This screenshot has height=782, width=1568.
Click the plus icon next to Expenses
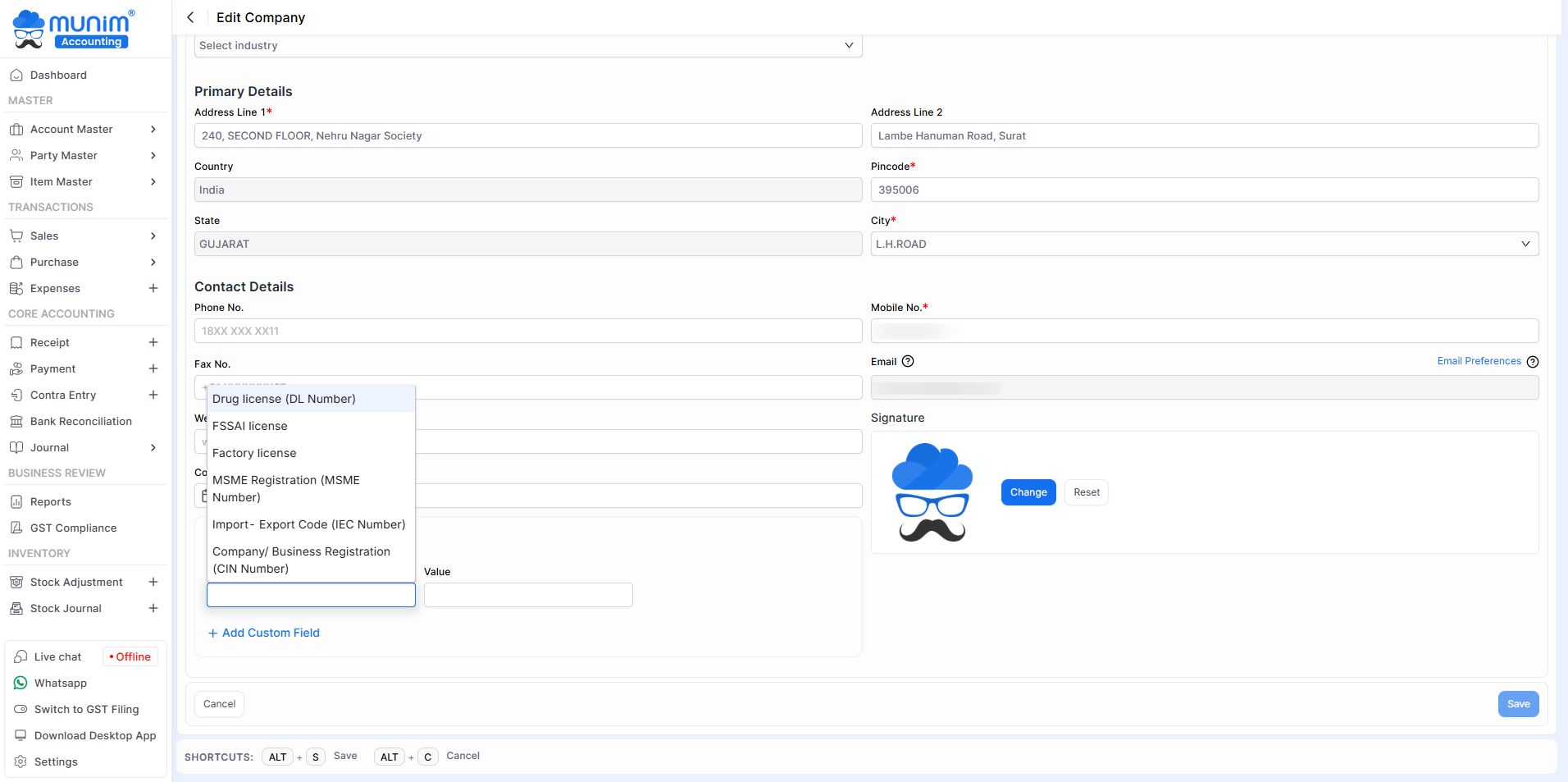point(153,288)
